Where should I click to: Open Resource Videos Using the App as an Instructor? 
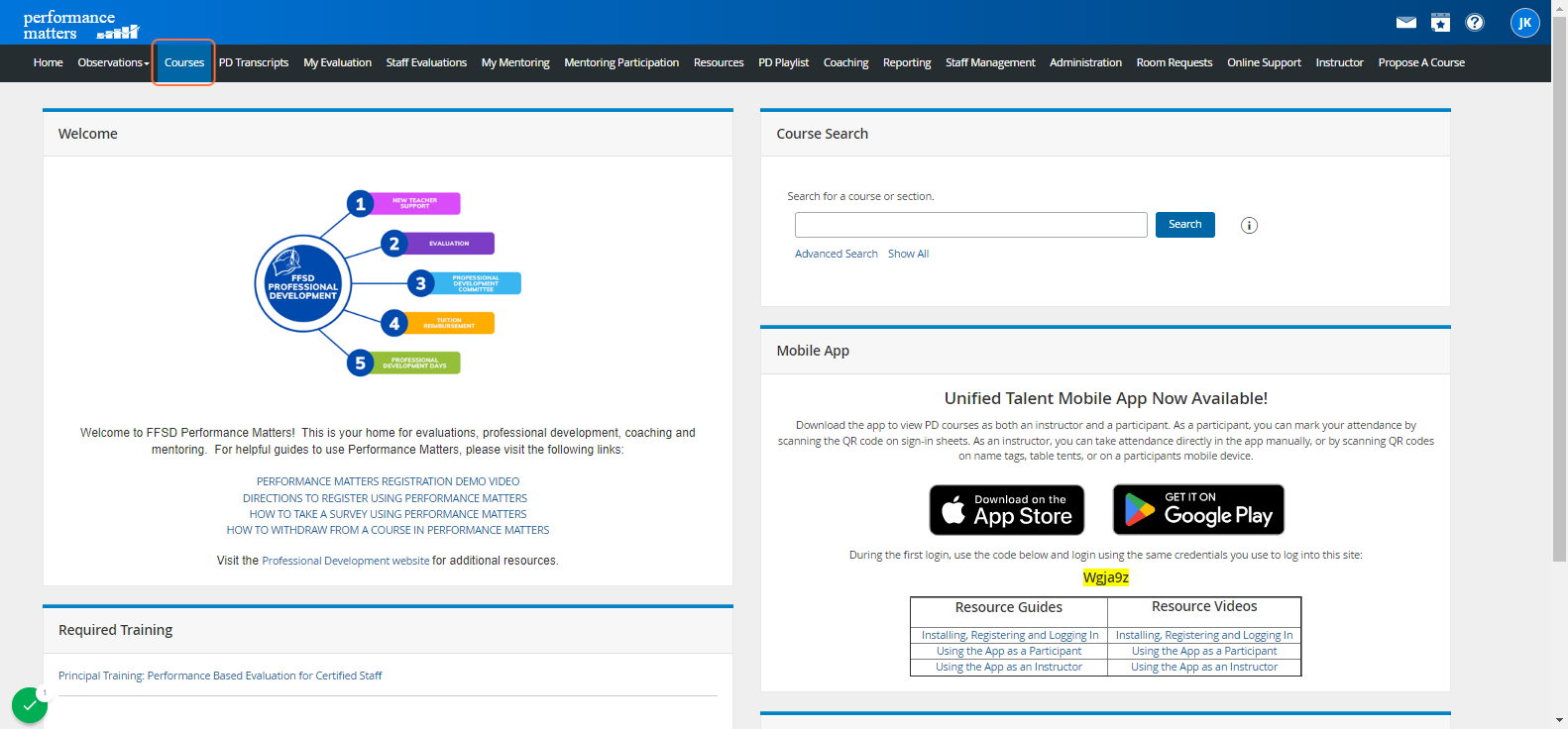coord(1204,667)
